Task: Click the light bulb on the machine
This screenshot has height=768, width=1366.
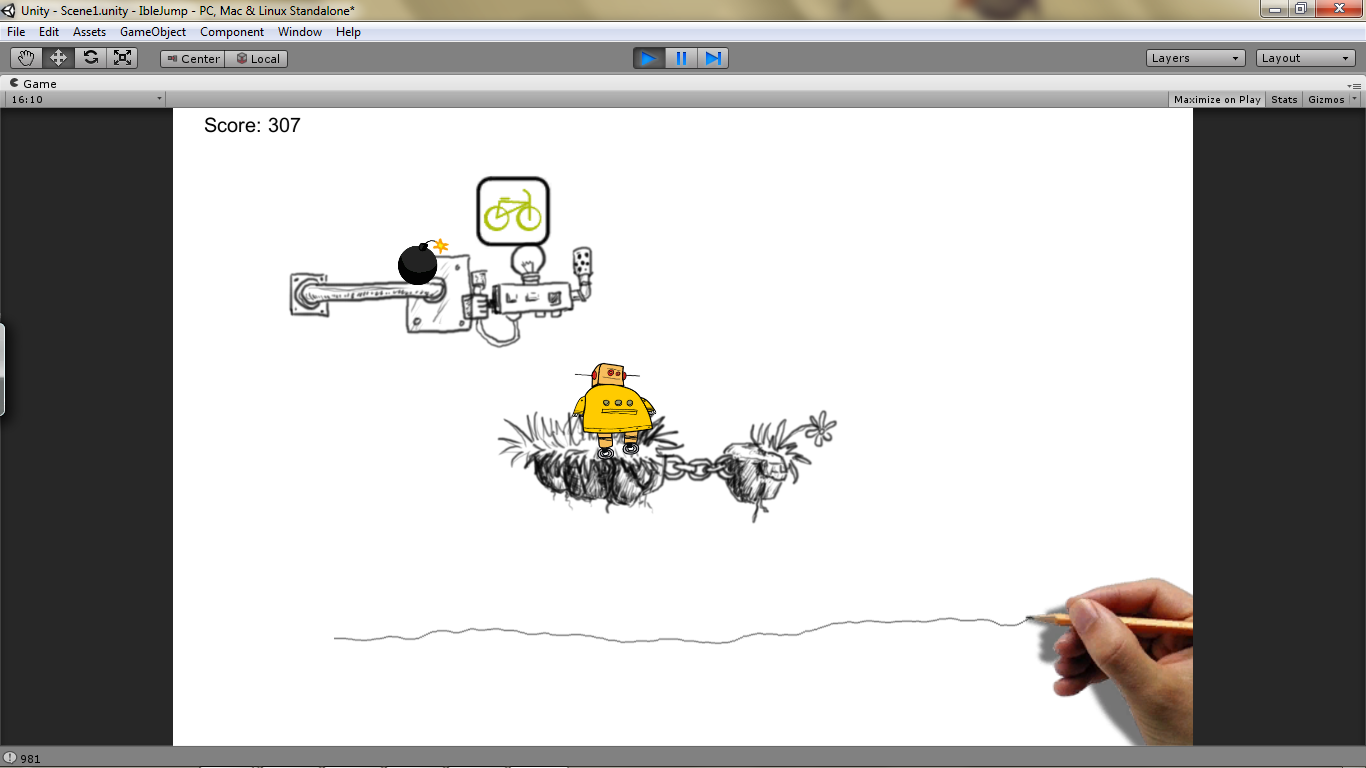Action: point(527,263)
